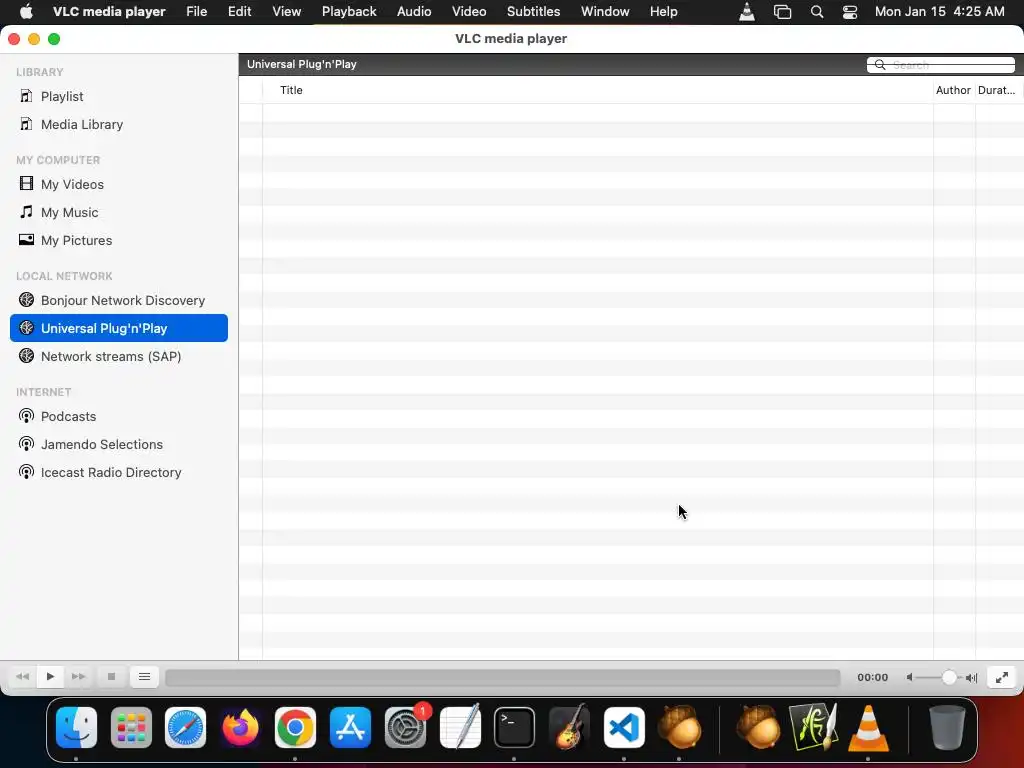This screenshot has width=1024, height=768.
Task: Open the Trash in the Dock
Action: pyautogui.click(x=947, y=727)
